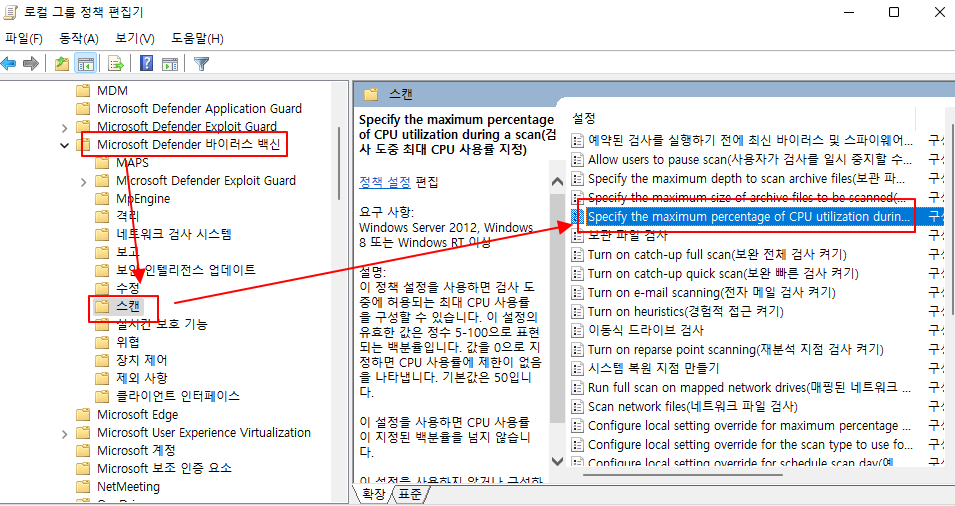
Task: Expand nested Microsoft Defender Exploit Guard subfolder
Action: click(84, 181)
